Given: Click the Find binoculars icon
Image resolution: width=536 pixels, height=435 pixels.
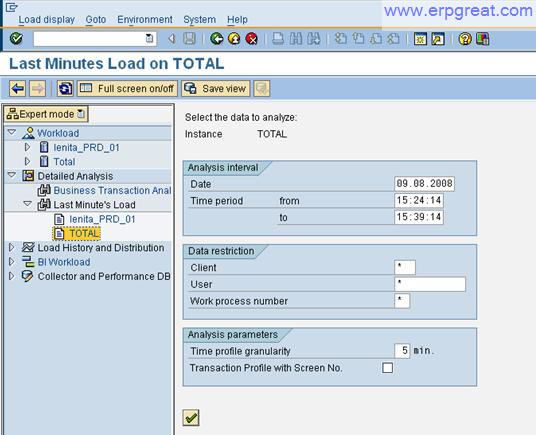Looking at the screenshot, I should point(296,39).
